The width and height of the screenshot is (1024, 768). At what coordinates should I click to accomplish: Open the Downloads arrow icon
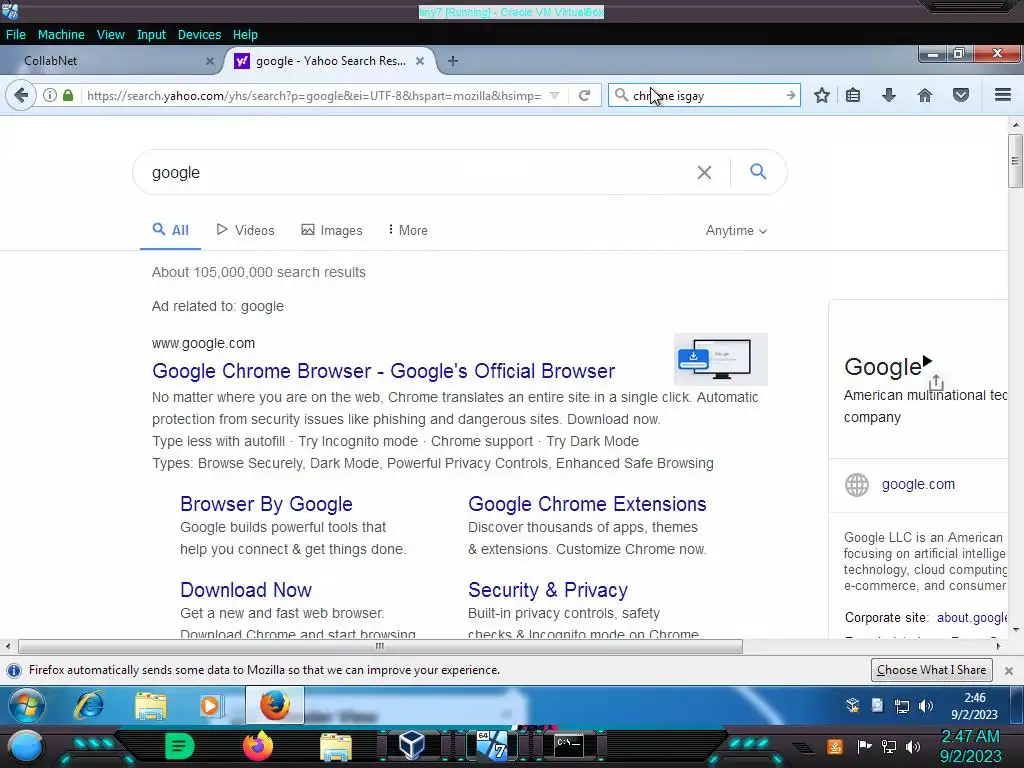[x=889, y=95]
